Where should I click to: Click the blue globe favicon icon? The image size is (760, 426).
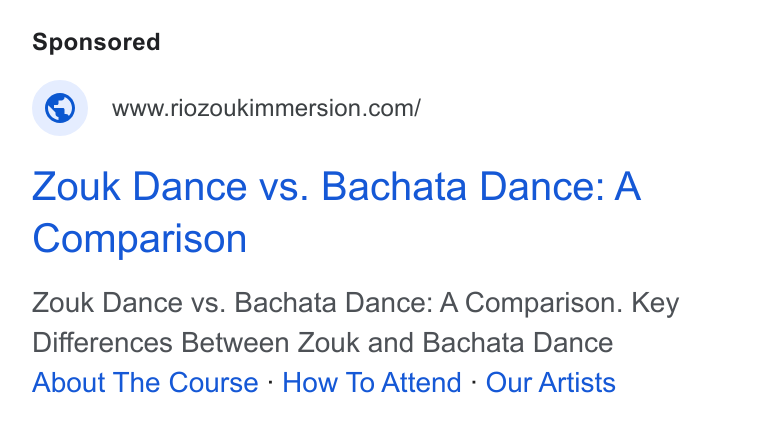[60, 108]
